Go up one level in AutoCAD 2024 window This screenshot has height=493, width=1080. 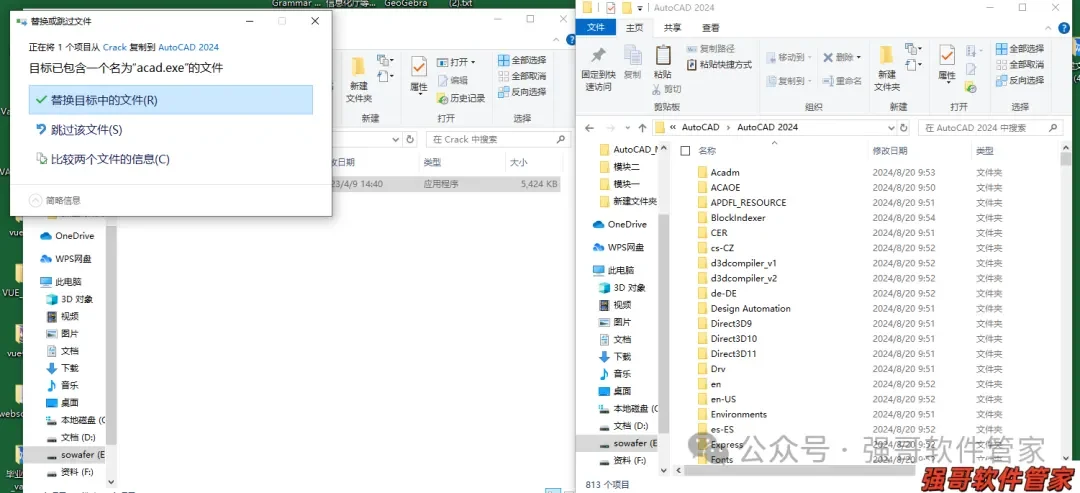[x=642, y=127]
